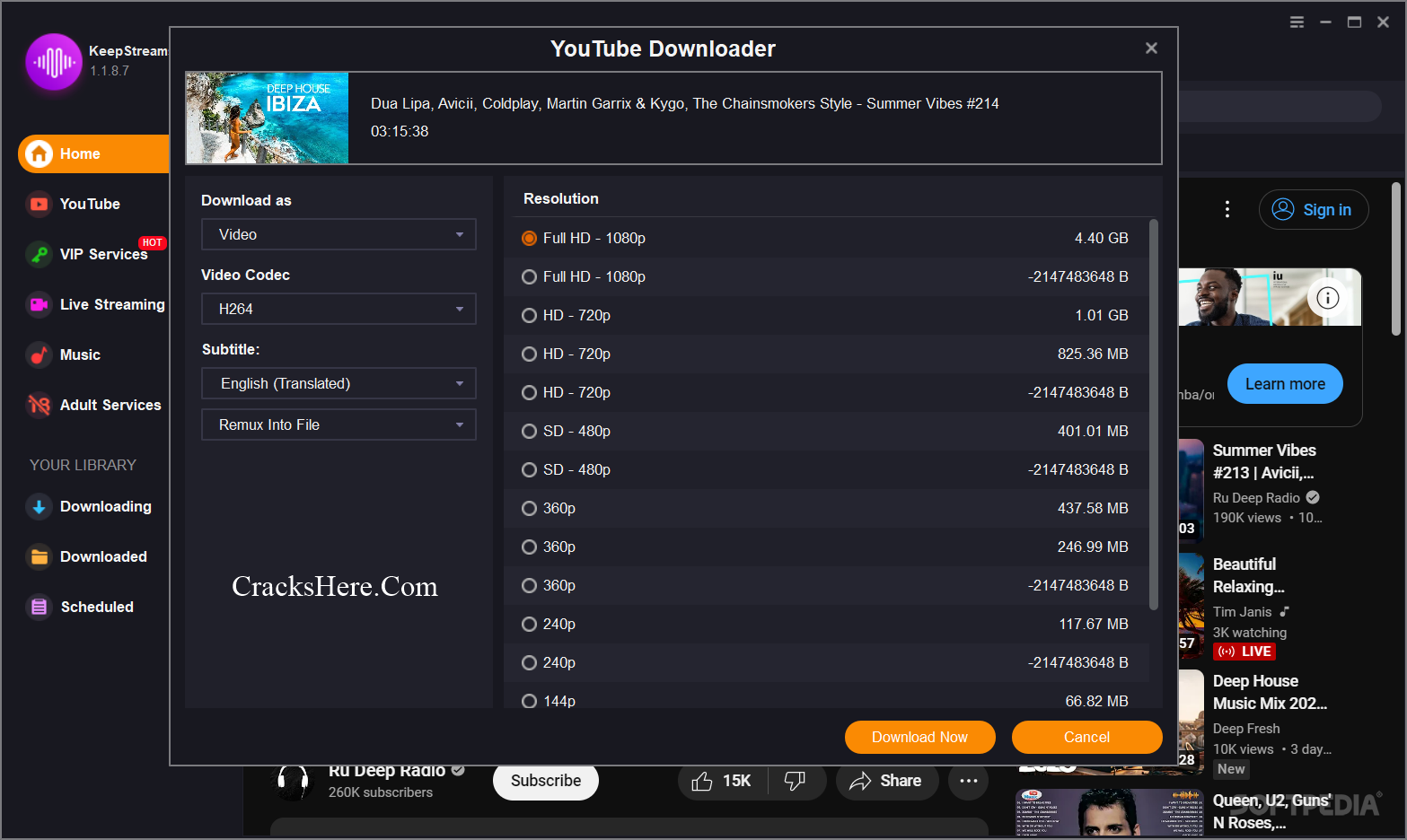
Task: Open the Video Codec H264 dropdown
Action: (339, 310)
